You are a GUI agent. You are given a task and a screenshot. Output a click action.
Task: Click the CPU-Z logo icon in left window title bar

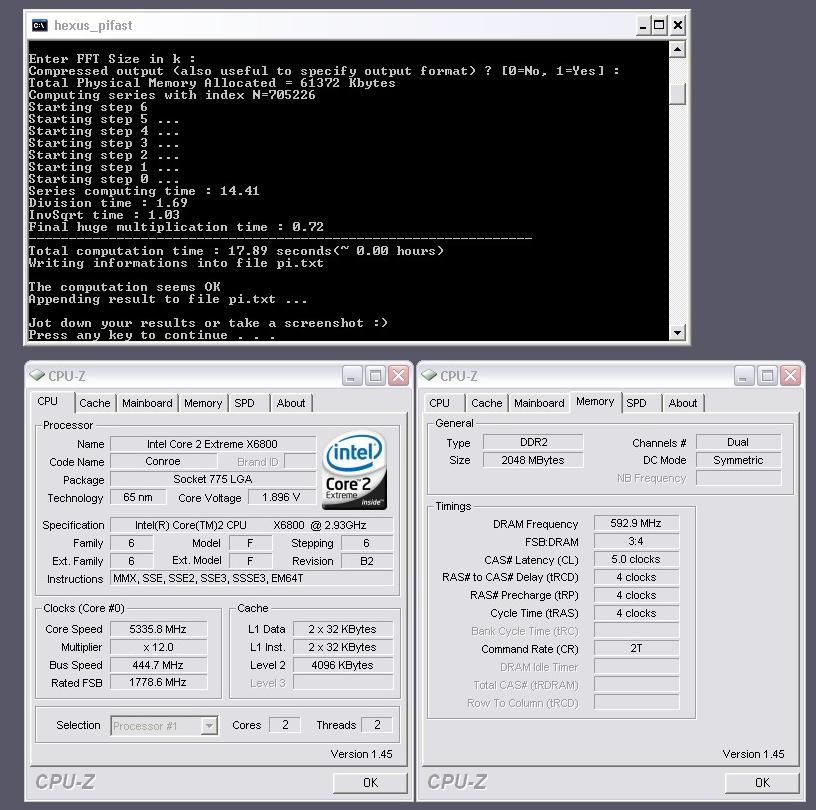click(37, 375)
